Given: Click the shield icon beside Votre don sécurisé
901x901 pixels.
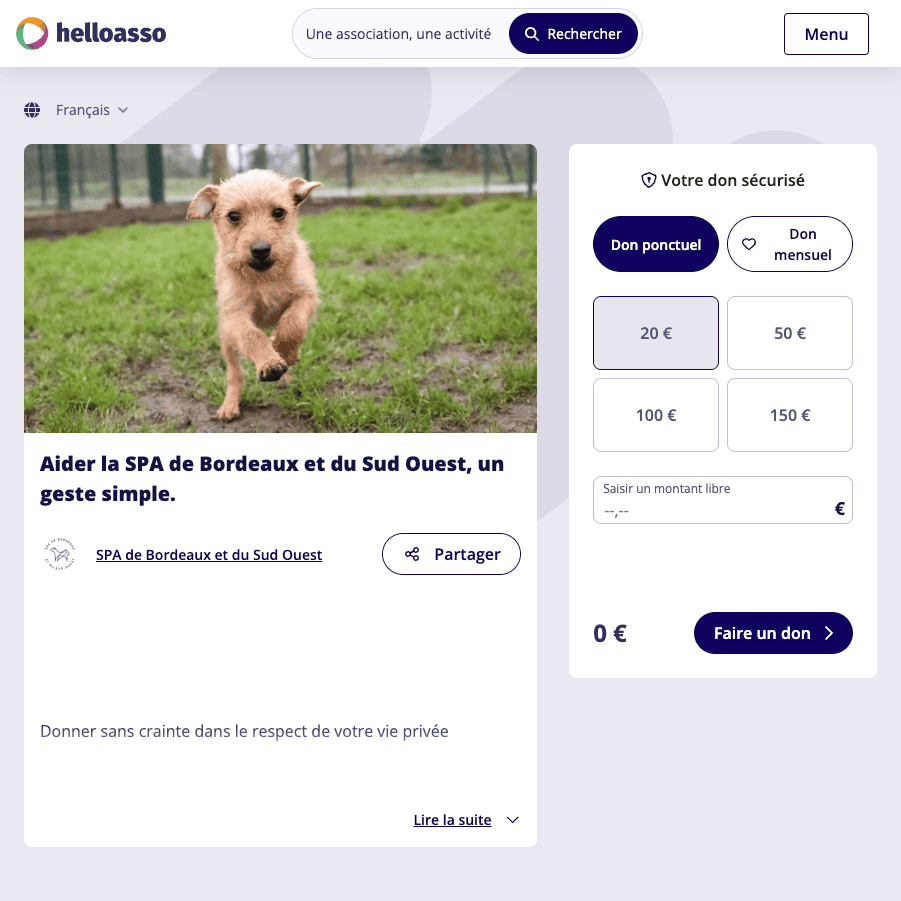Looking at the screenshot, I should coord(649,180).
